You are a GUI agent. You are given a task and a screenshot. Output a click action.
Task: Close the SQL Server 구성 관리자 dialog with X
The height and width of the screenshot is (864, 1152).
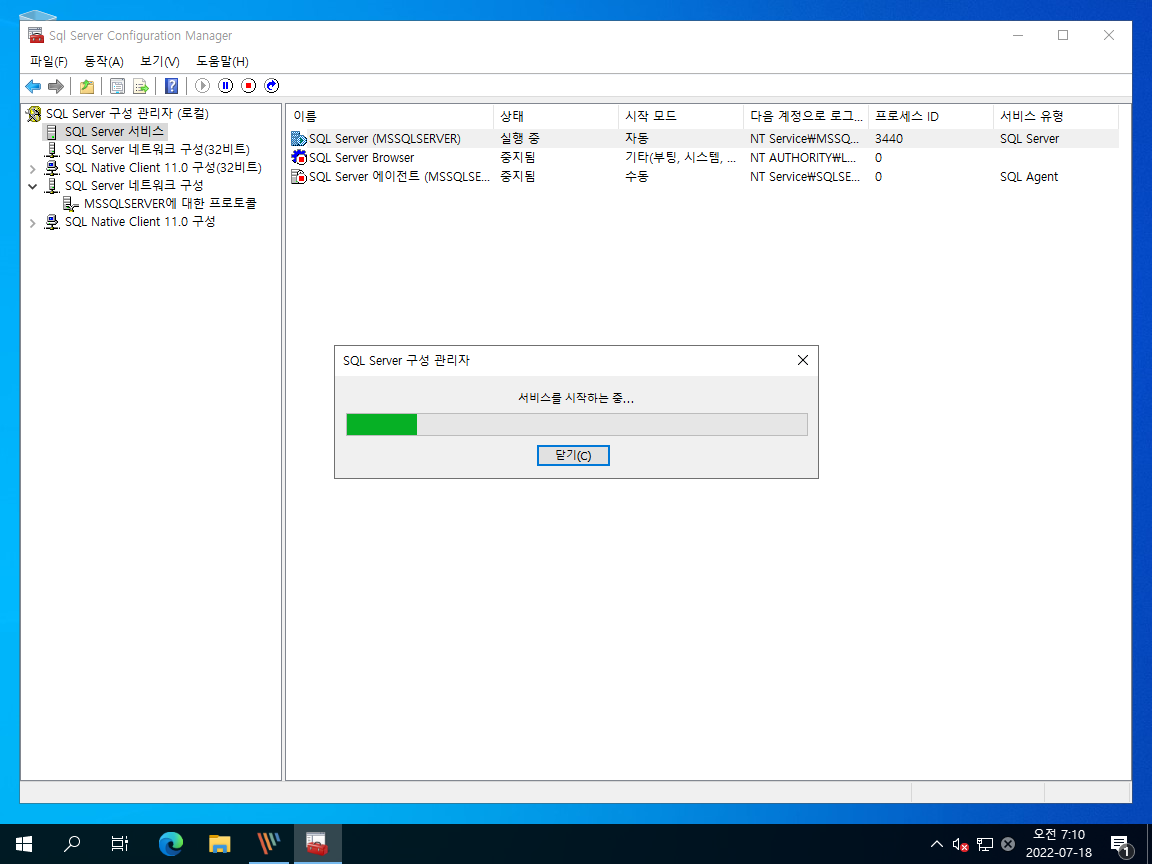tap(802, 360)
